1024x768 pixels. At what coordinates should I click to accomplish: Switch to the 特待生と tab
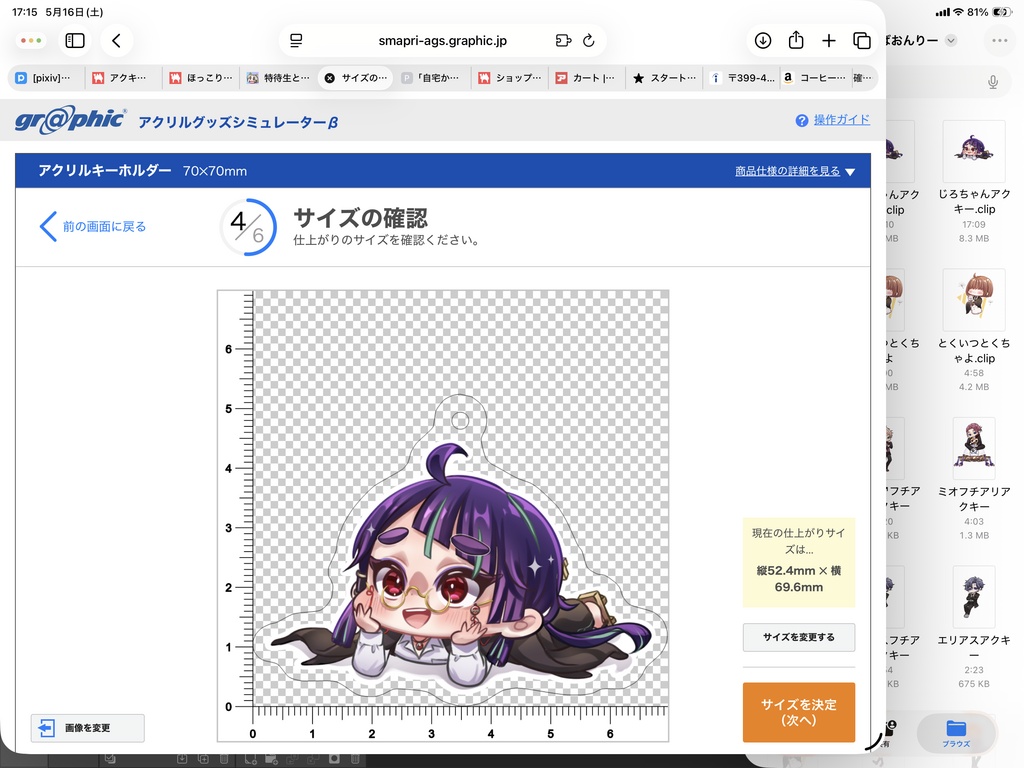click(279, 78)
